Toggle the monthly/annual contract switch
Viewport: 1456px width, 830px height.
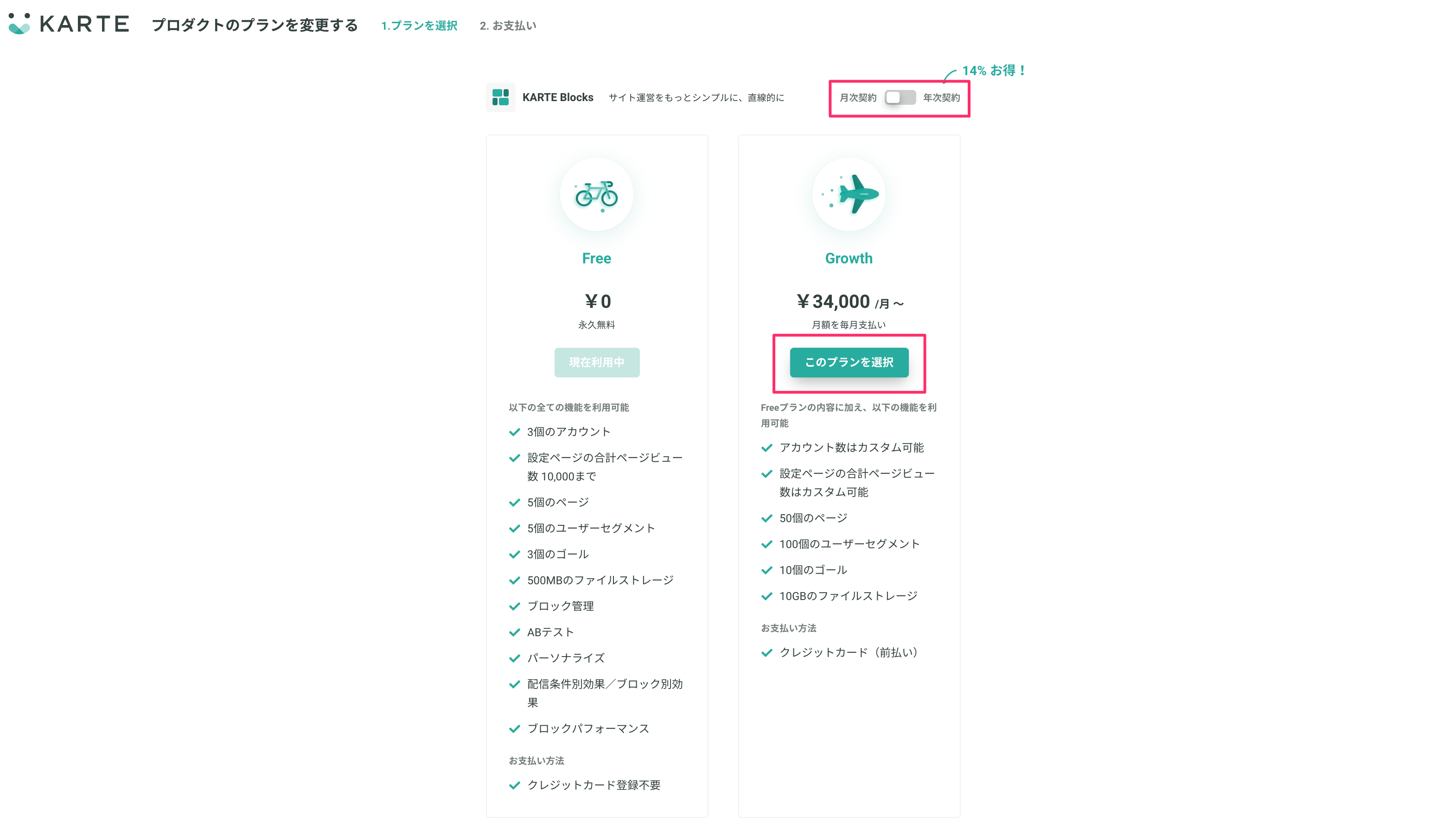pyautogui.click(x=900, y=97)
